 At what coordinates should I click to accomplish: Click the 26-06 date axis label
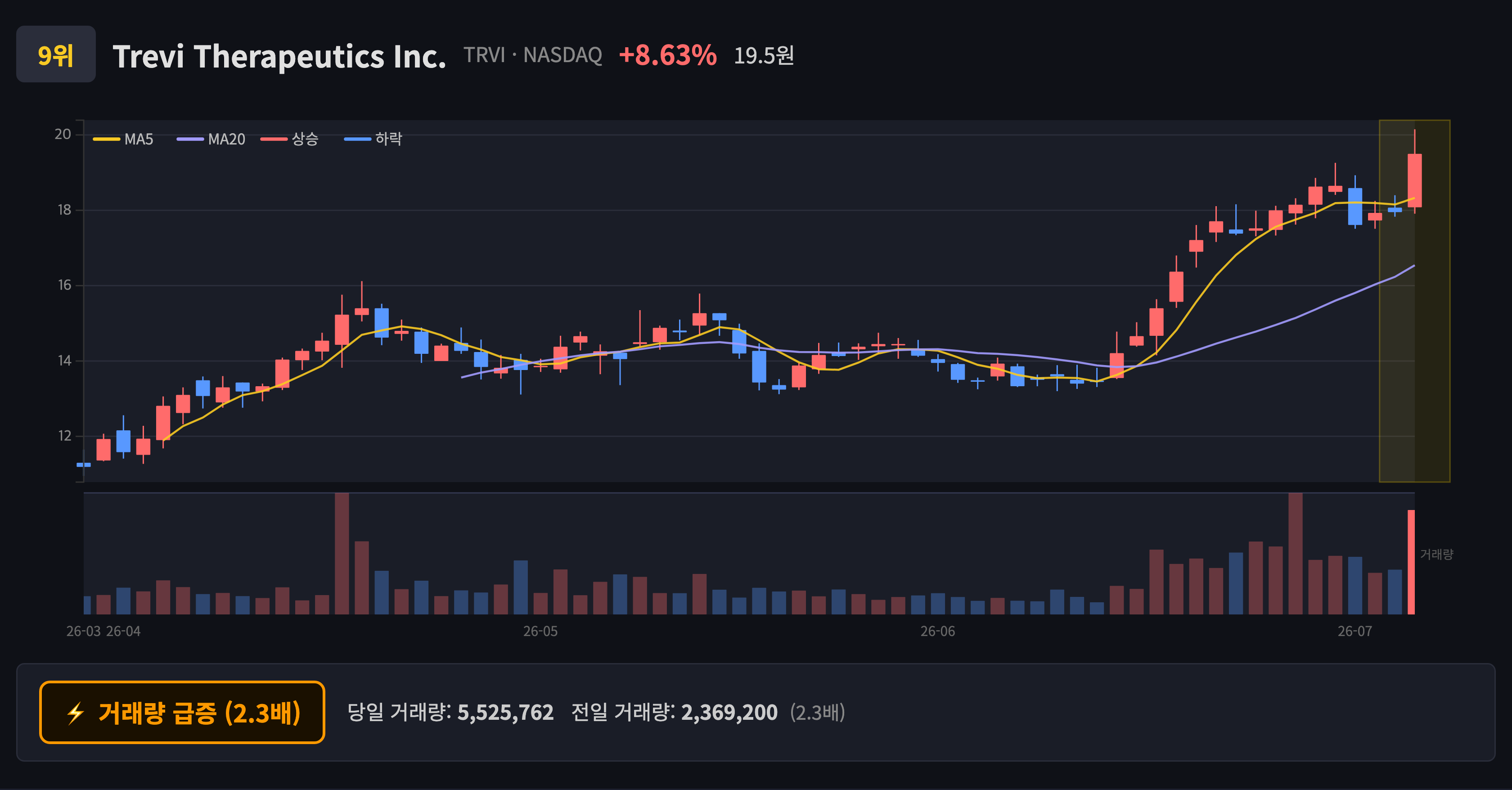coord(937,632)
